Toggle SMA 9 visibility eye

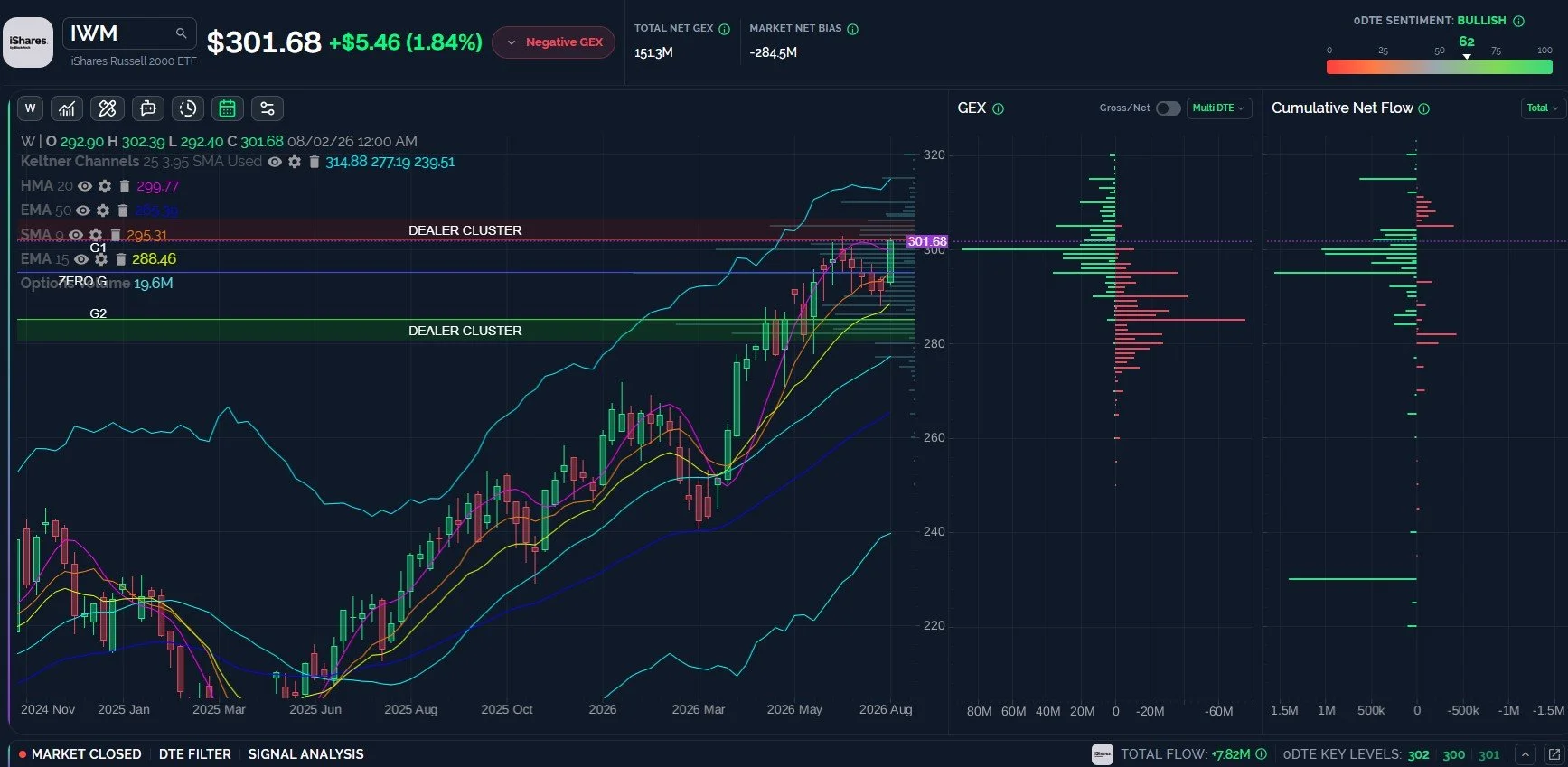76,235
